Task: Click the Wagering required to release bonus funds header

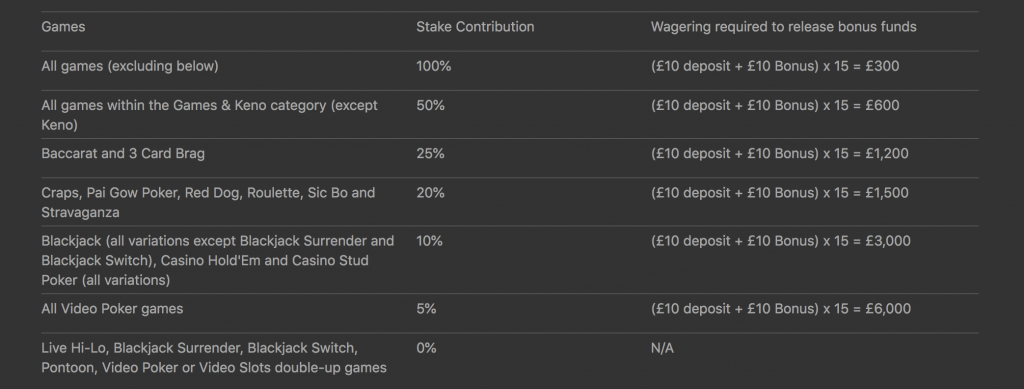Action: point(783,27)
